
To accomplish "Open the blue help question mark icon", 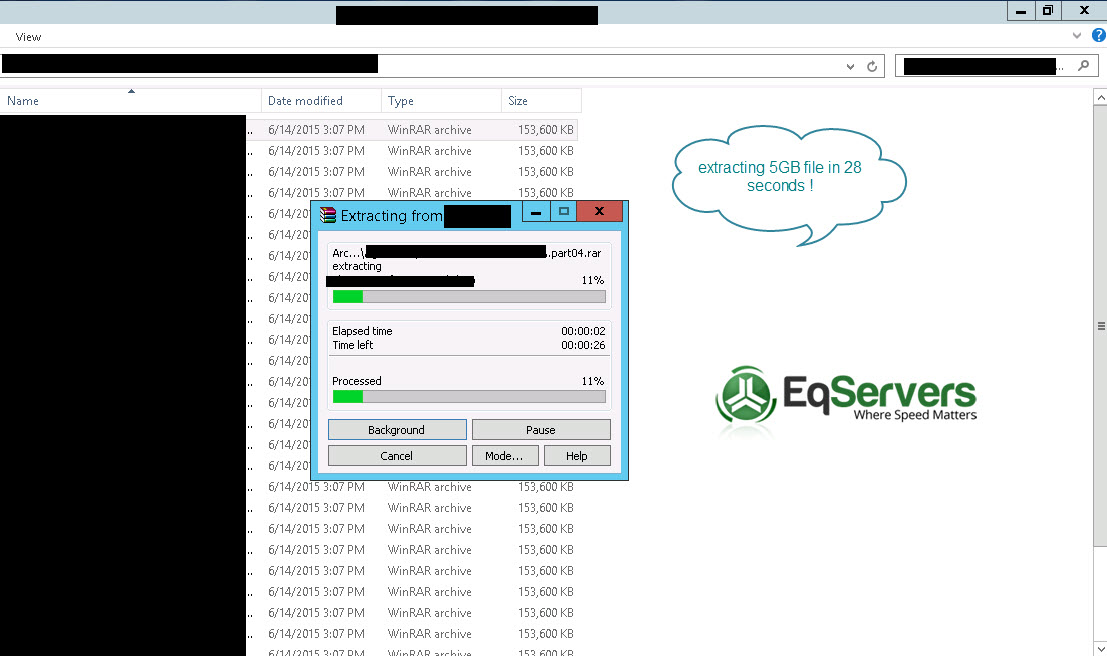I will pyautogui.click(x=1099, y=35).
